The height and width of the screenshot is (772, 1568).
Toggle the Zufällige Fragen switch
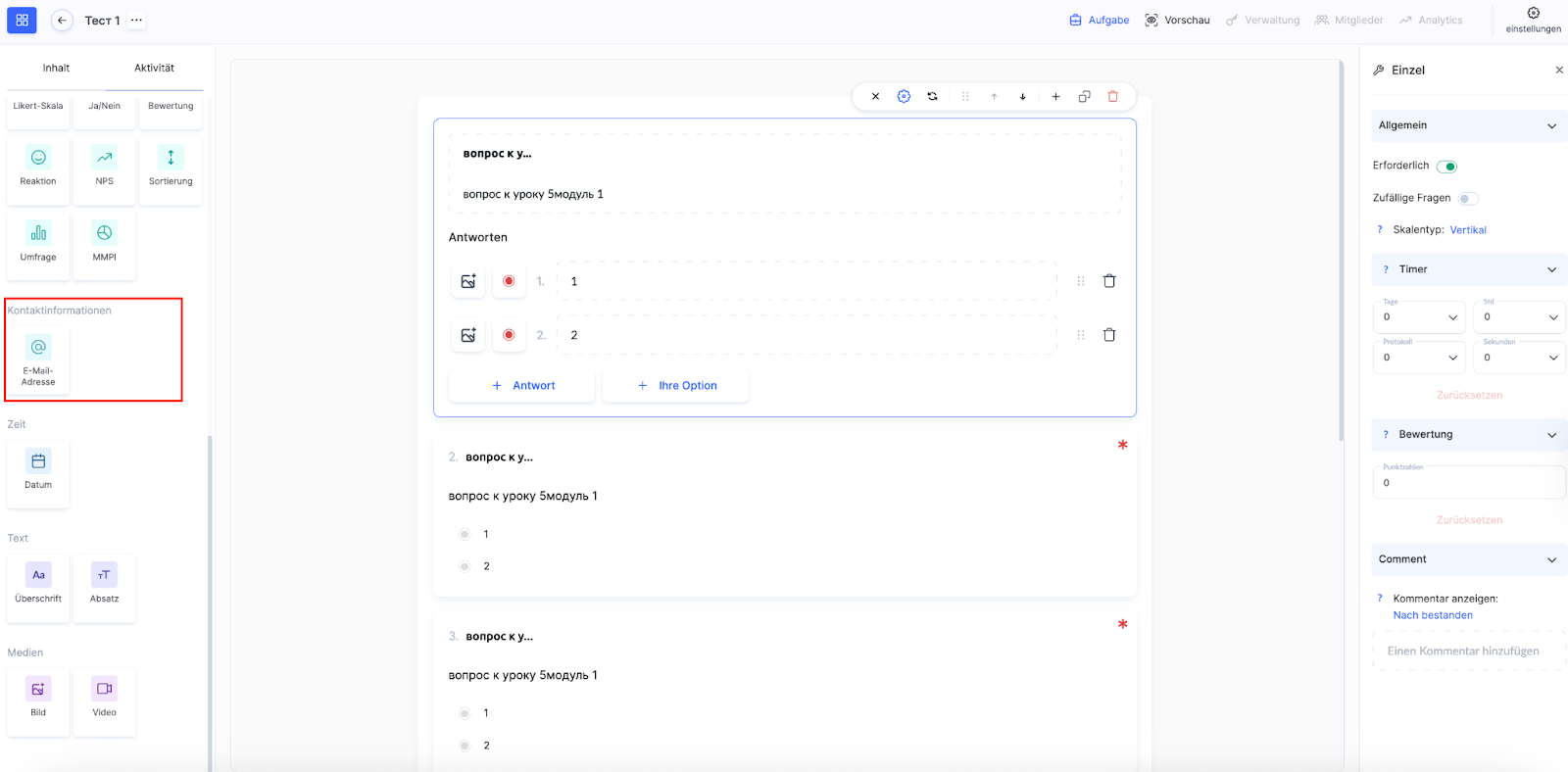[x=1468, y=199]
